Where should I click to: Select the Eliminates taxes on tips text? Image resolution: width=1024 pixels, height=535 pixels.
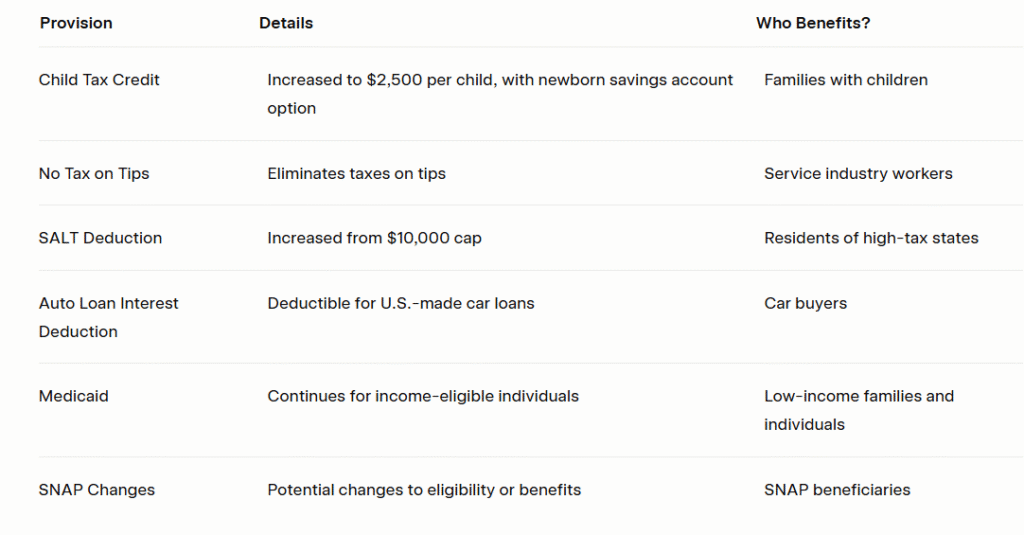coord(356,174)
